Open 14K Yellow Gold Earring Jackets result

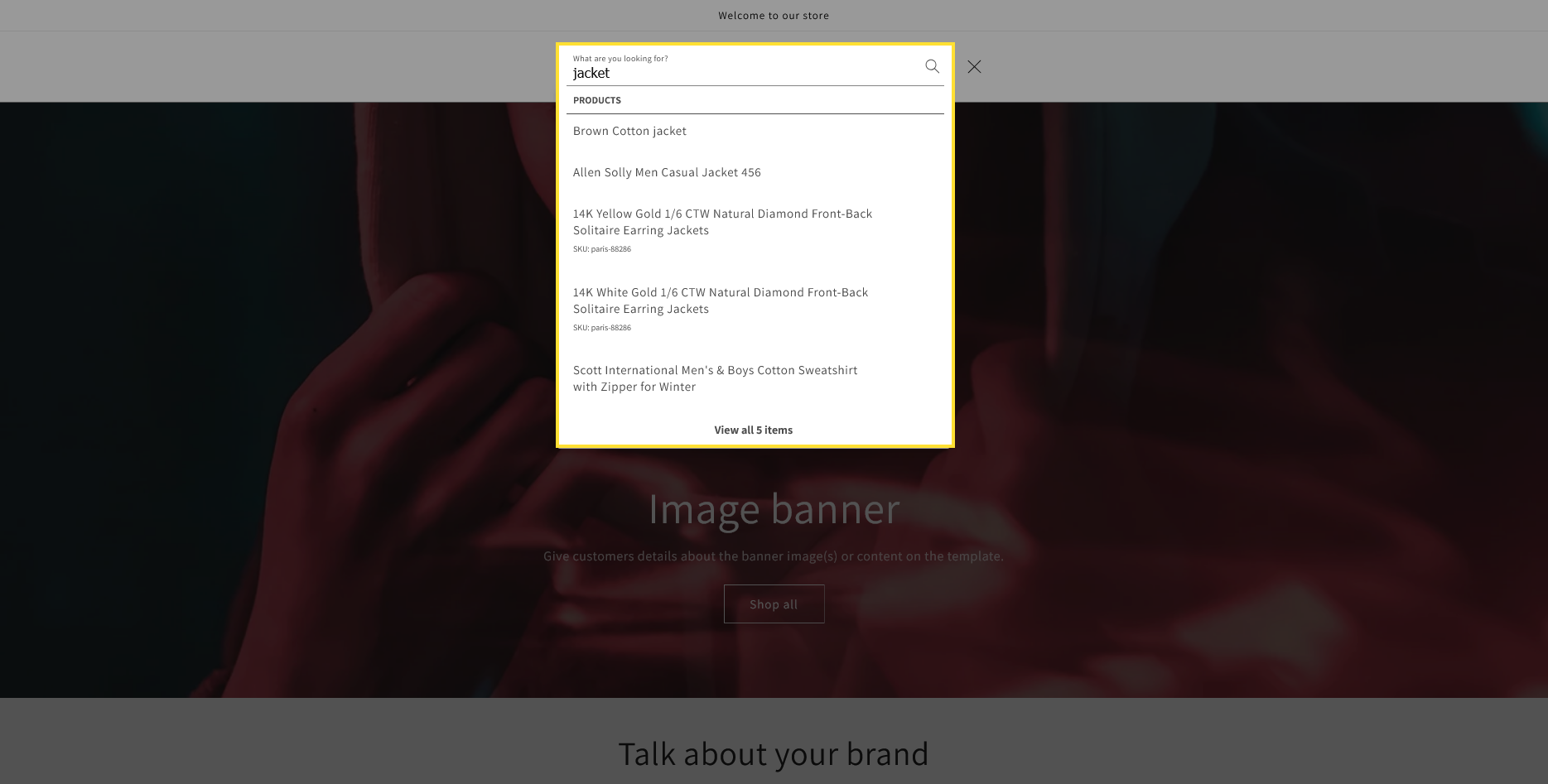click(722, 222)
